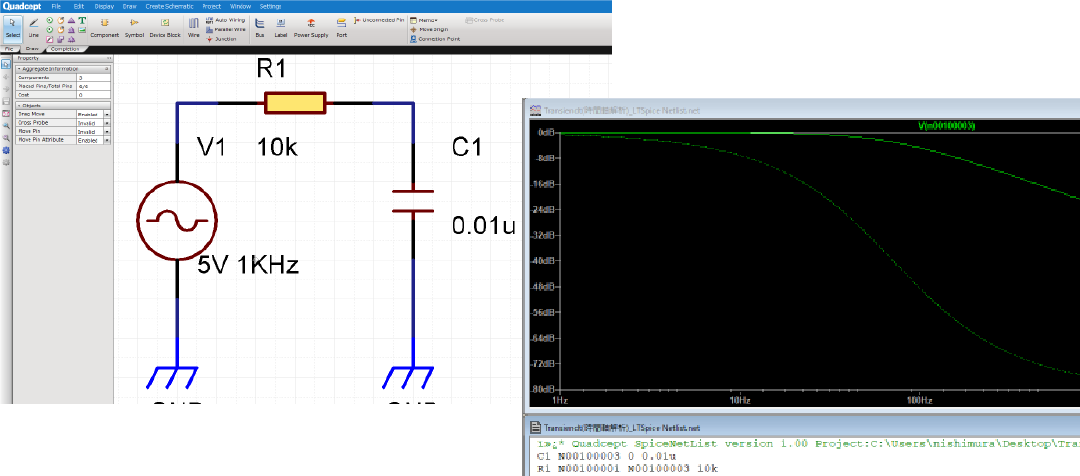Collapse the Aggregate Information section
This screenshot has height=476, width=1080.
coord(18,68)
